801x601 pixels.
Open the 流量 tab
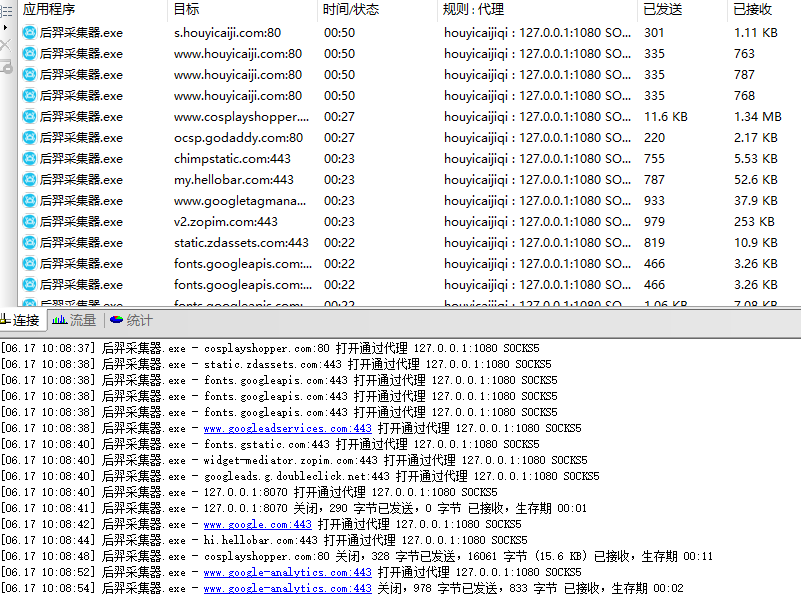tap(75, 320)
